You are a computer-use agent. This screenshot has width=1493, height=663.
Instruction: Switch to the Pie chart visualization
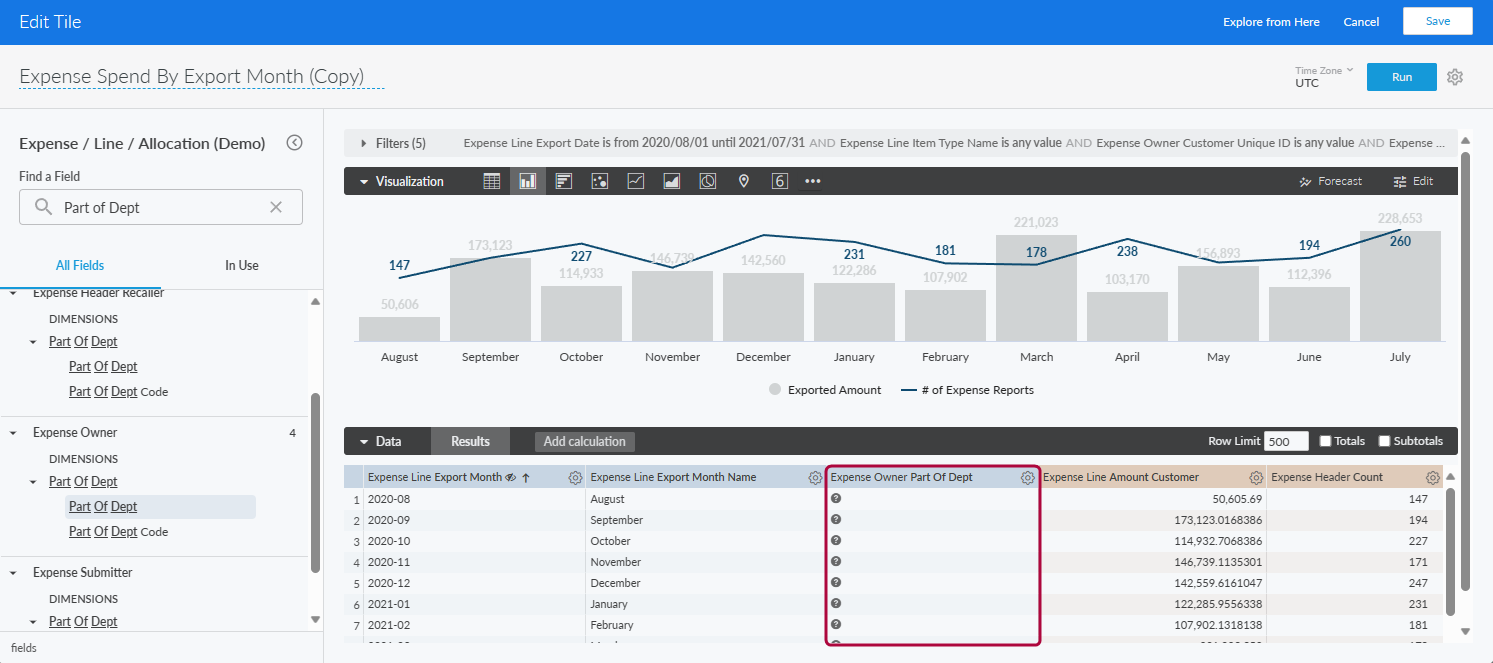pos(708,180)
